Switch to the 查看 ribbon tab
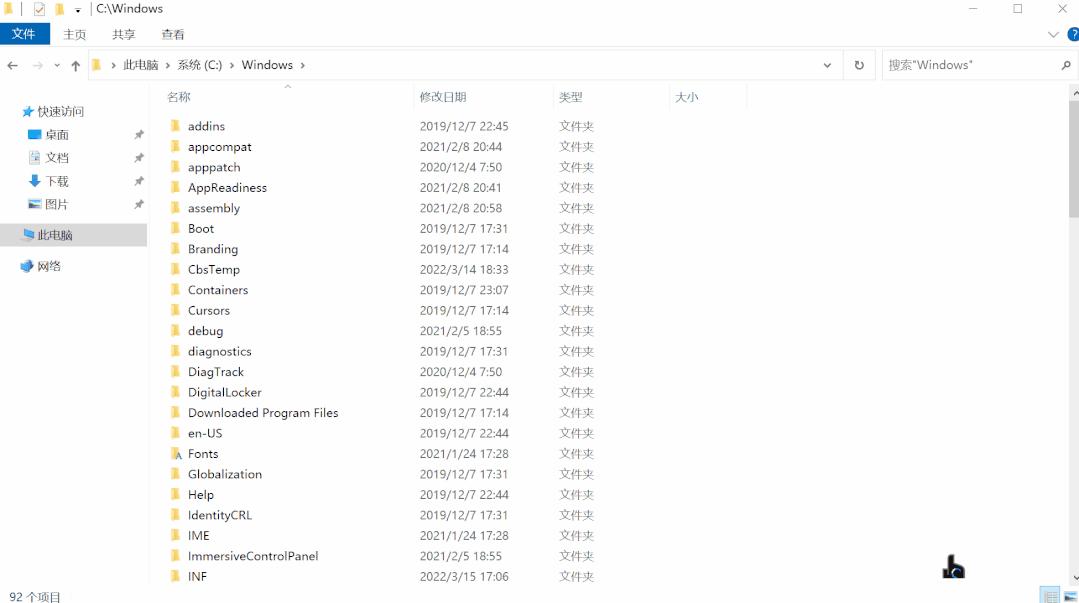 point(173,34)
